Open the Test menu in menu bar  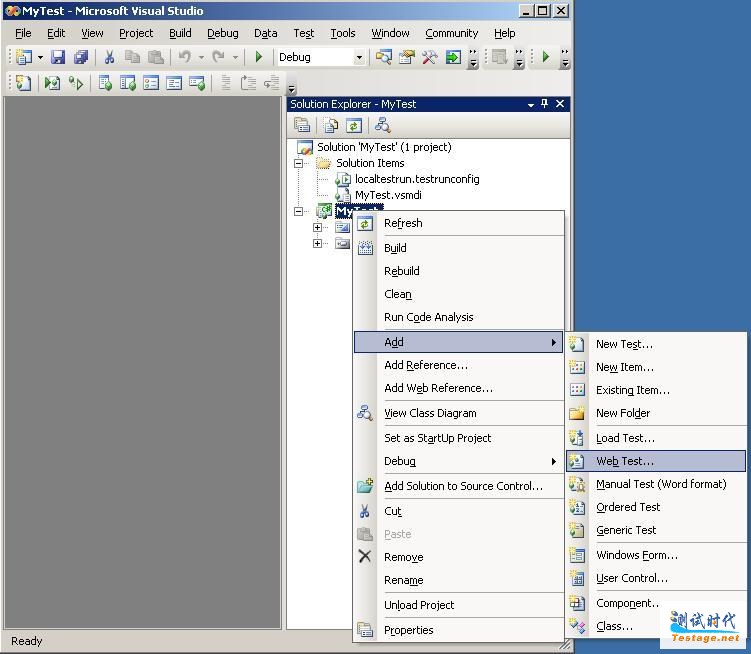coord(304,33)
